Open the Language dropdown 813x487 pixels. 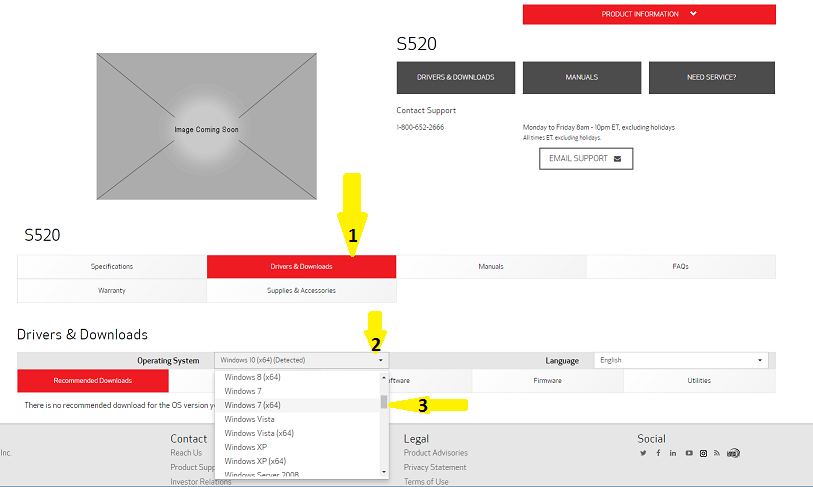point(681,360)
